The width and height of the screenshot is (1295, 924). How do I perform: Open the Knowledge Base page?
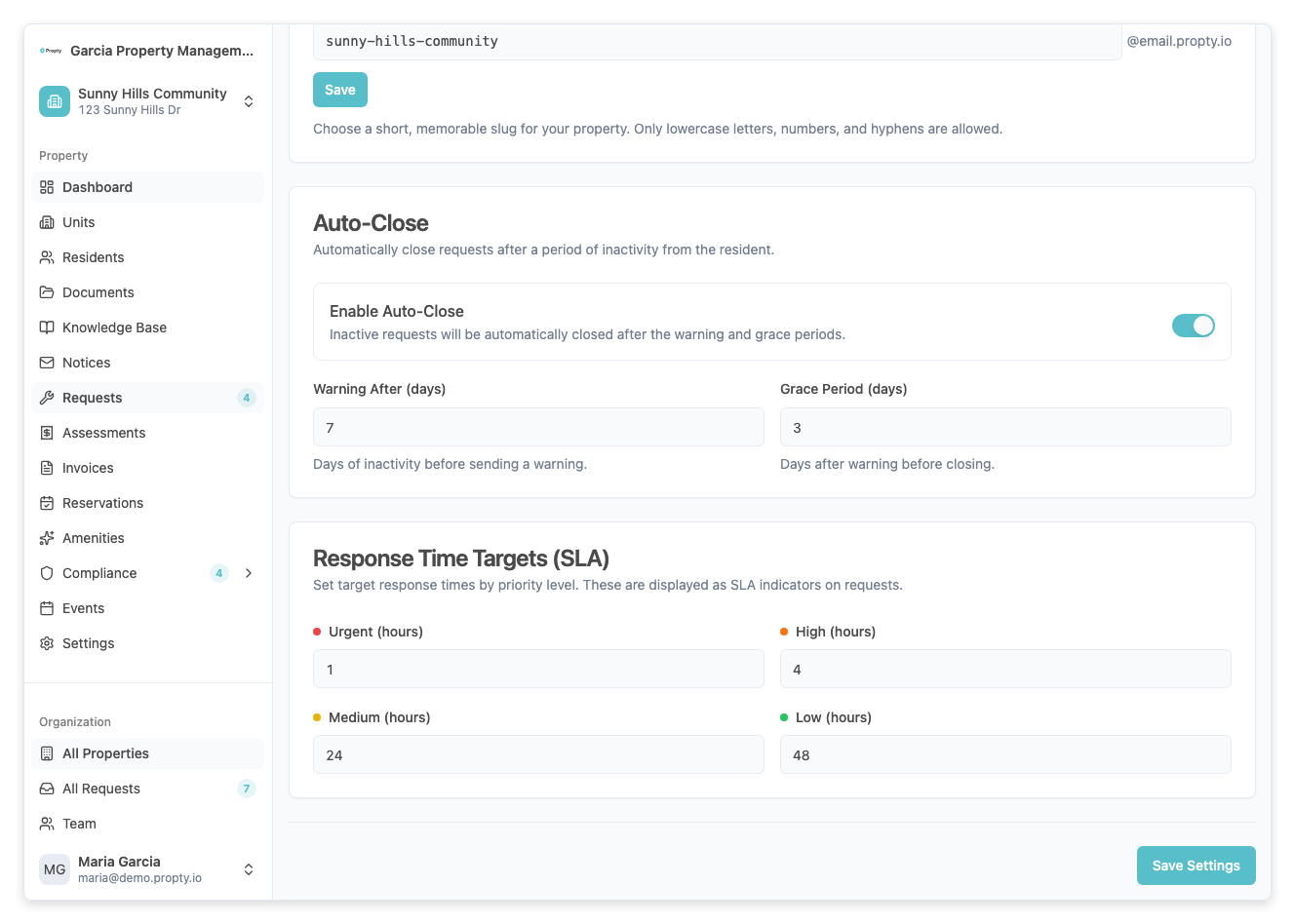click(x=148, y=327)
